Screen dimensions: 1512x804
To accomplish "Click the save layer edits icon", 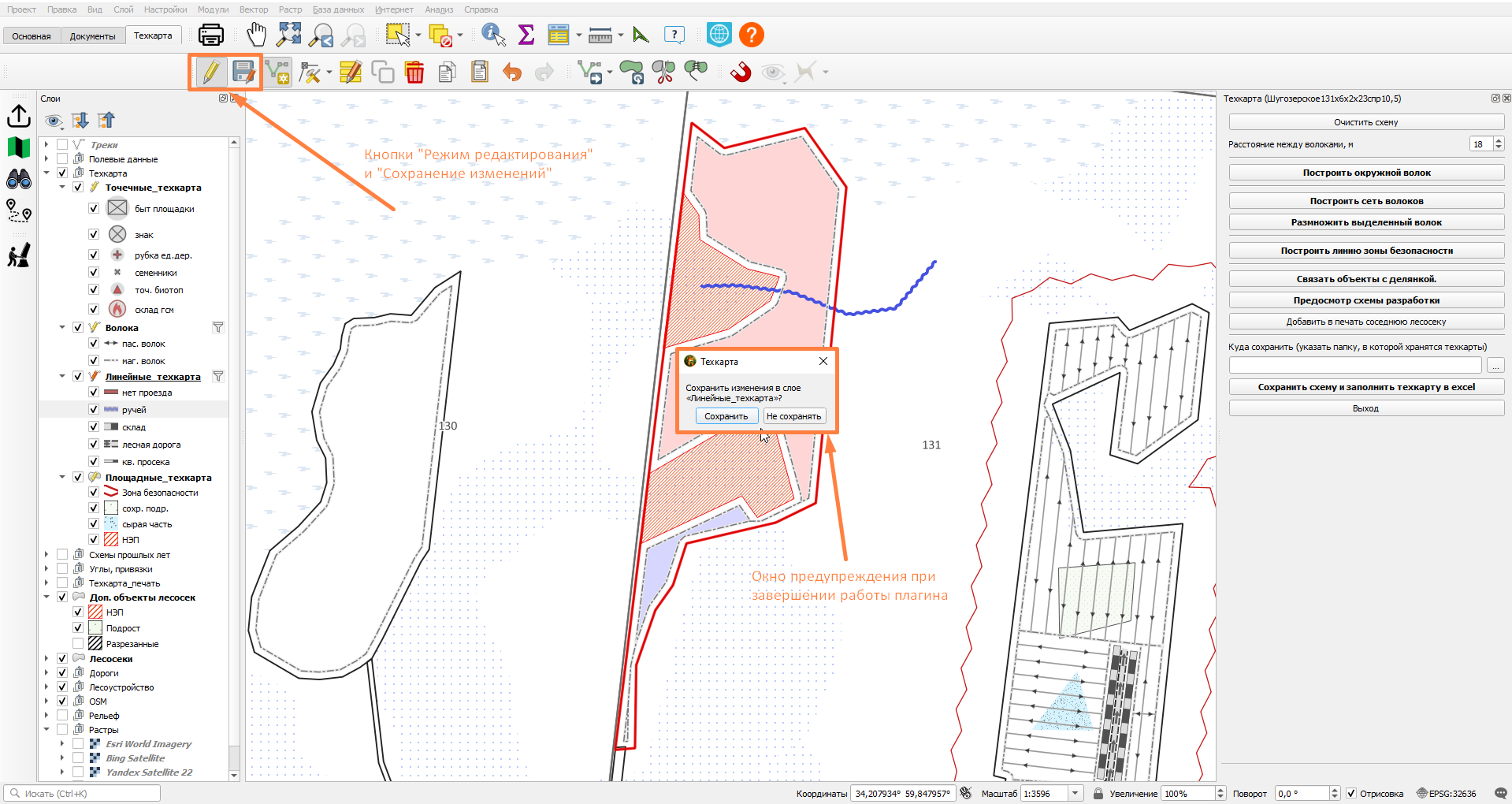I will click(243, 73).
